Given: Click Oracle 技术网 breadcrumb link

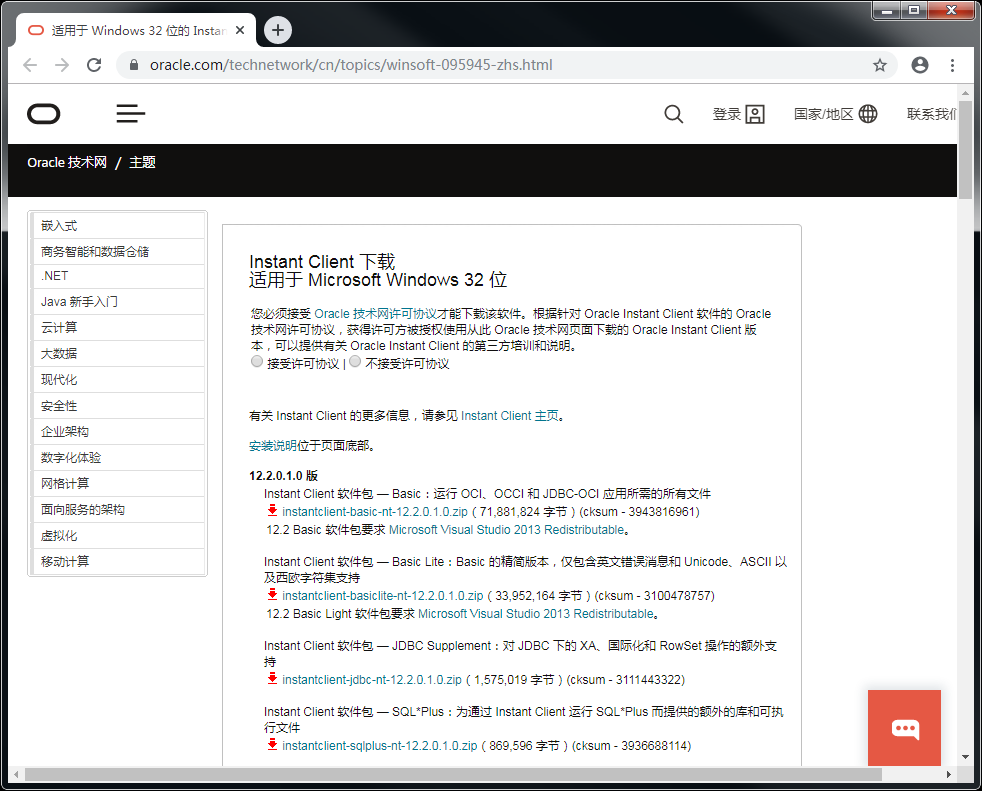Looking at the screenshot, I should (x=67, y=163).
